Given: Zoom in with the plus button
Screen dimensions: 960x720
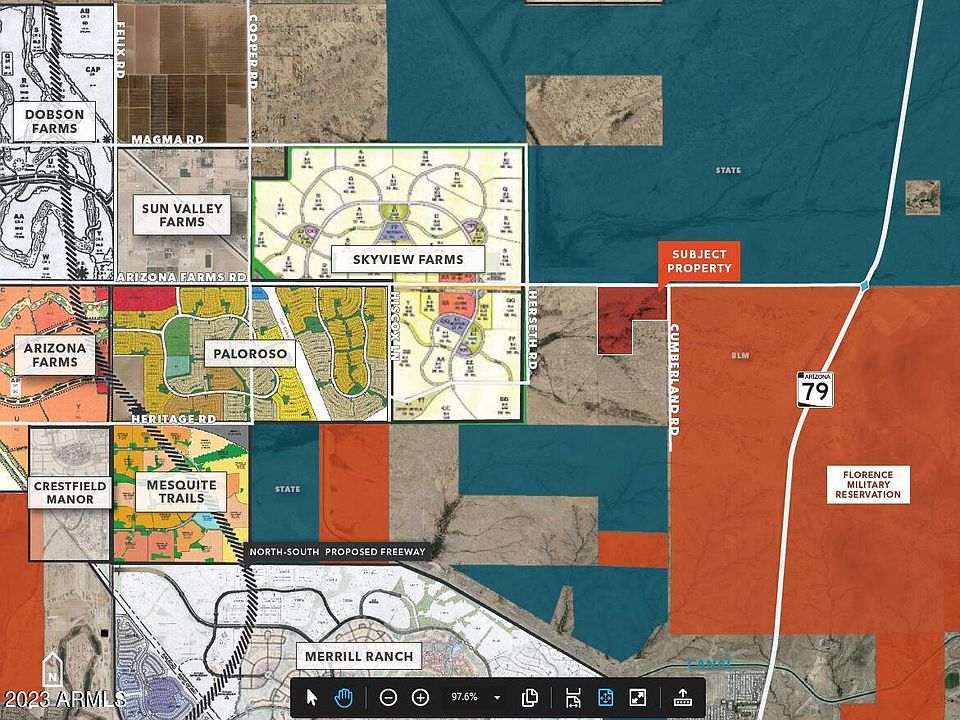Looking at the screenshot, I should 420,697.
